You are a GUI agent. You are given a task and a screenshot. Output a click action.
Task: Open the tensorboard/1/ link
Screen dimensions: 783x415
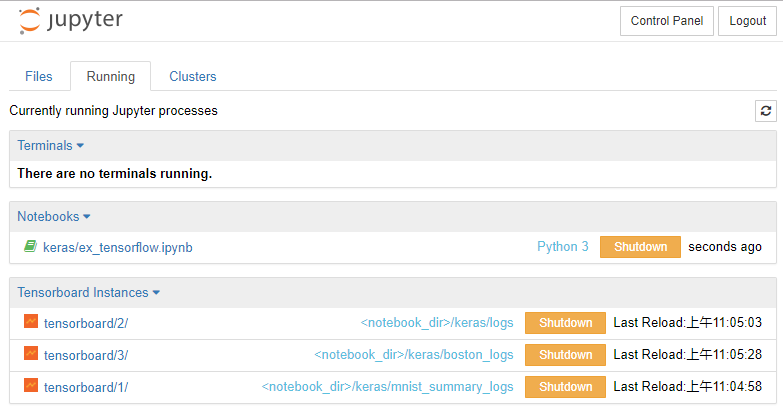point(86,388)
